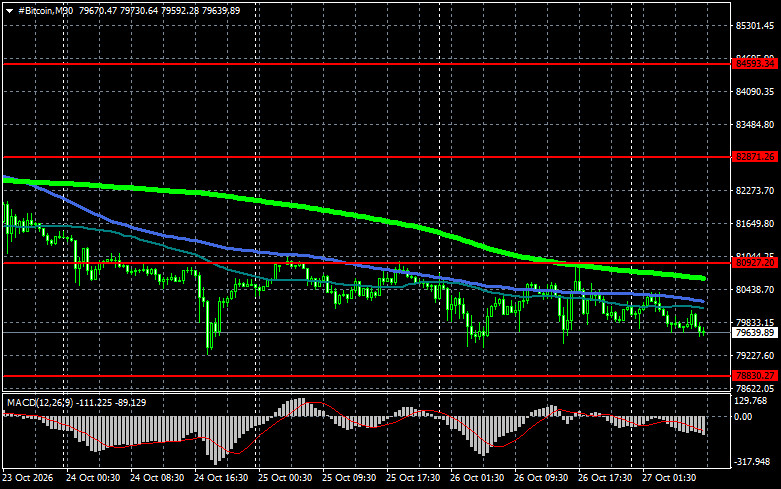781x489 pixels.
Task: Click the current price tag 79639.89 on axis
Action: 755,333
